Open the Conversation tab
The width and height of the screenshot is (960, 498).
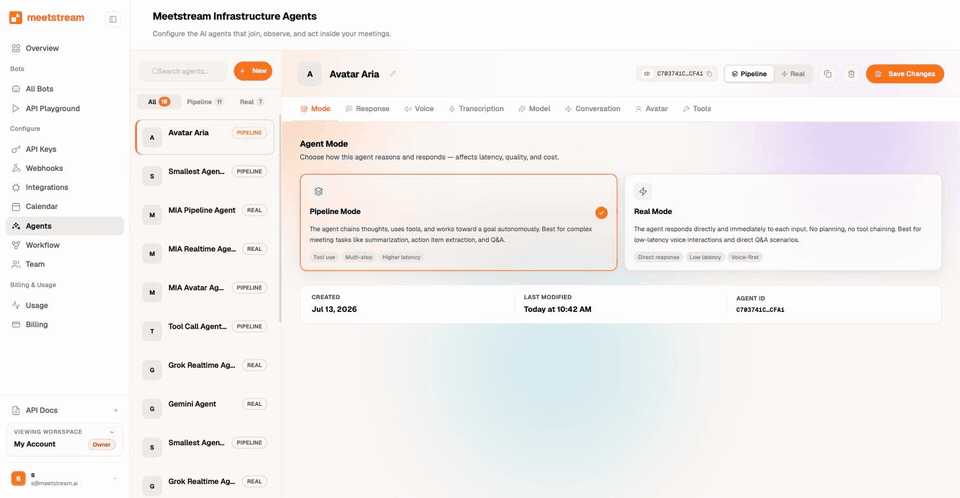pos(592,108)
